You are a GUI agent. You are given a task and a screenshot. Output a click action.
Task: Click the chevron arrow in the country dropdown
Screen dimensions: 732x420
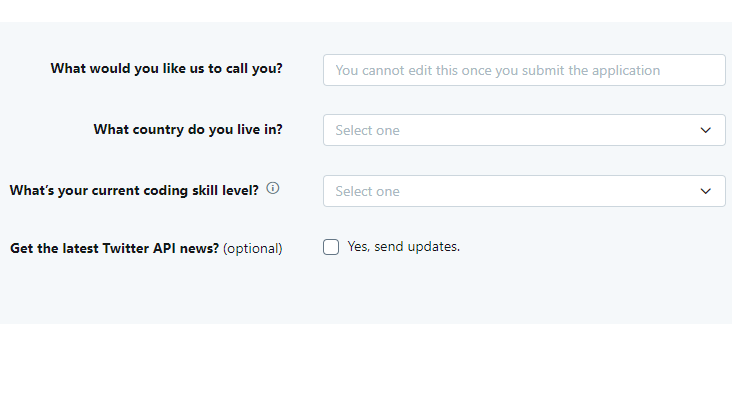[705, 130]
